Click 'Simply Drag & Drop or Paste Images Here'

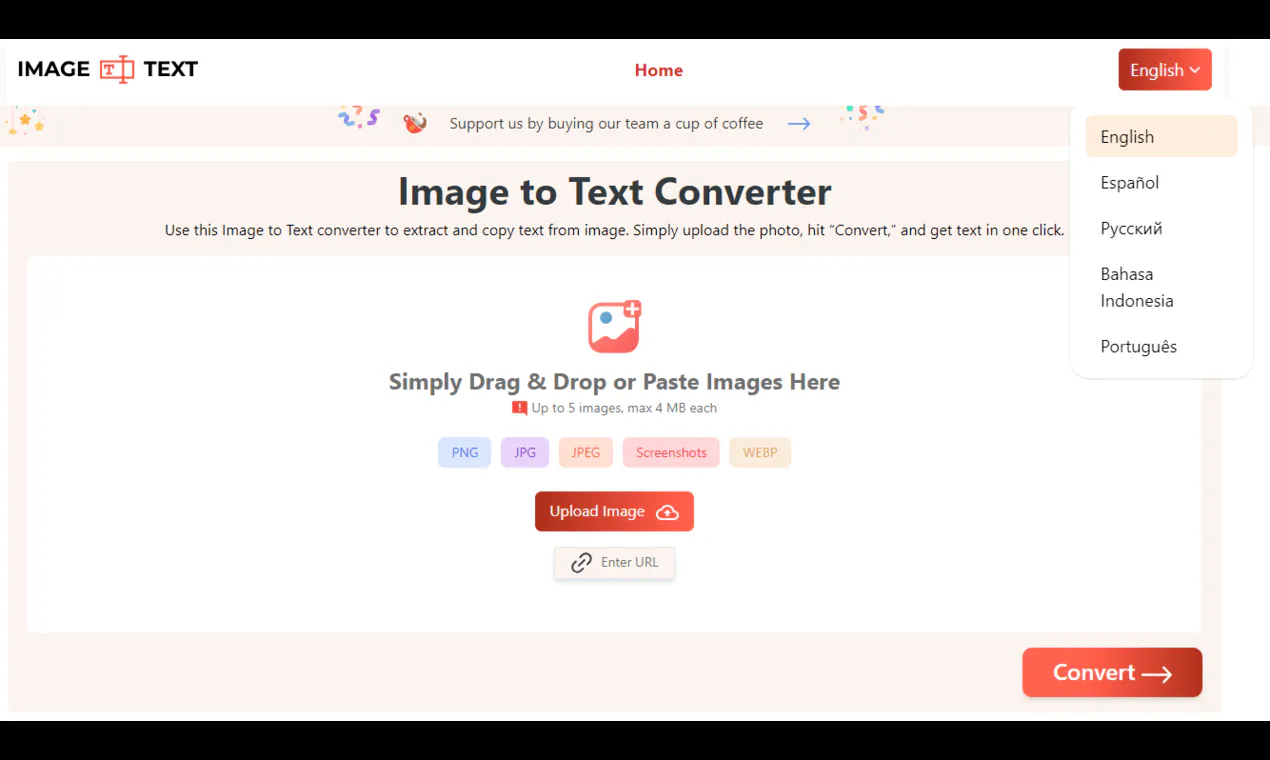tap(614, 382)
